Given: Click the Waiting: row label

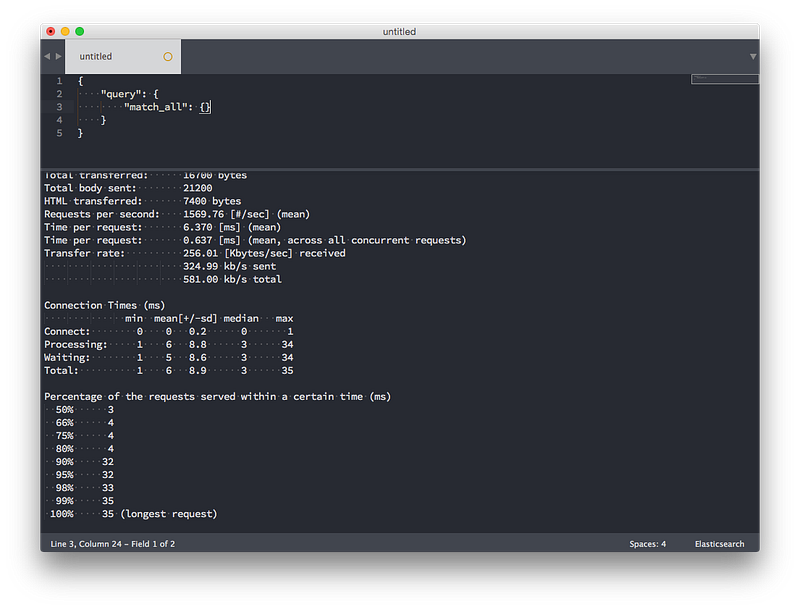Looking at the screenshot, I should point(67,358).
